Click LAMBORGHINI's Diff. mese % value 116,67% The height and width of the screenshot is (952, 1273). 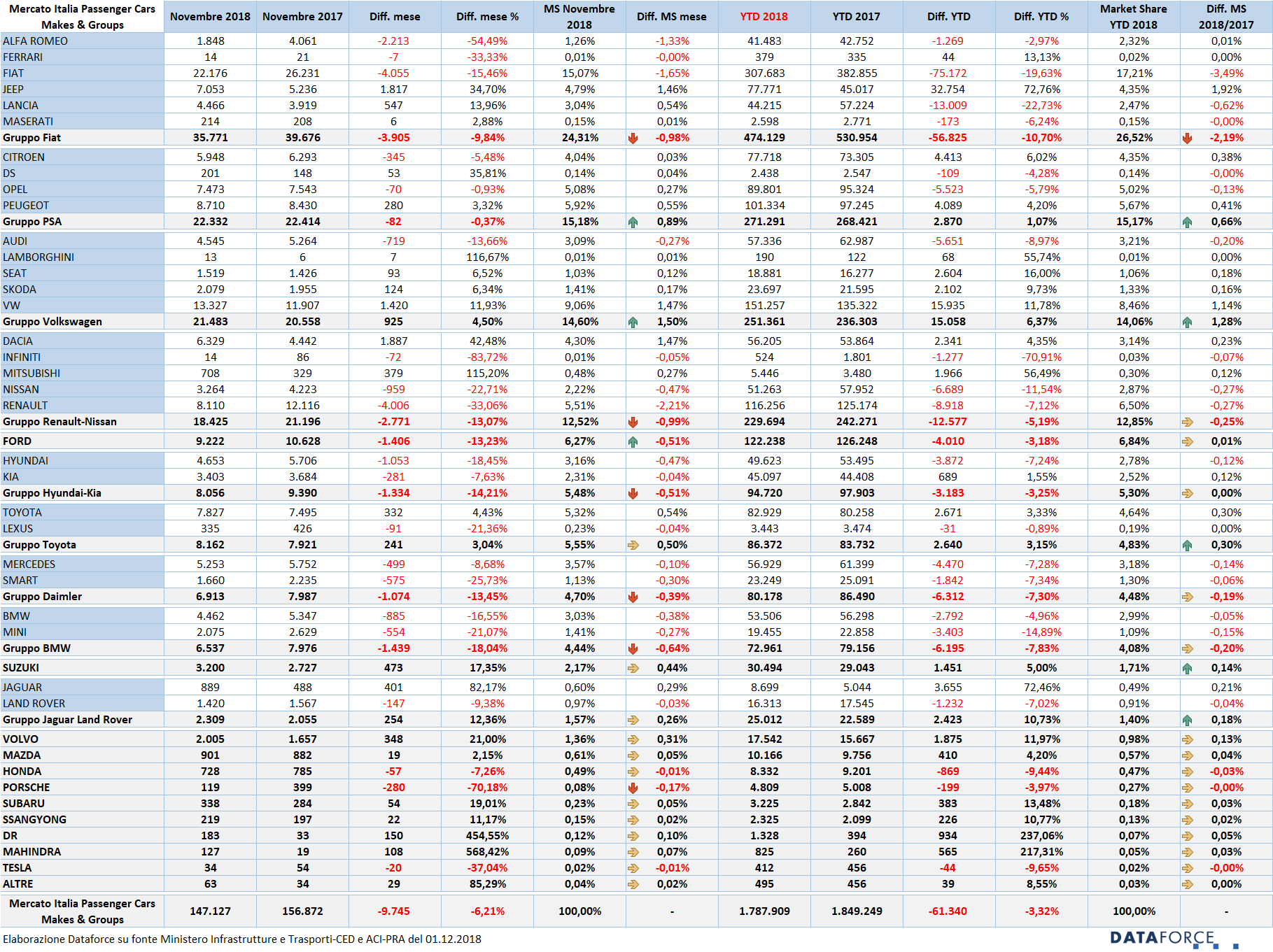[x=487, y=257]
